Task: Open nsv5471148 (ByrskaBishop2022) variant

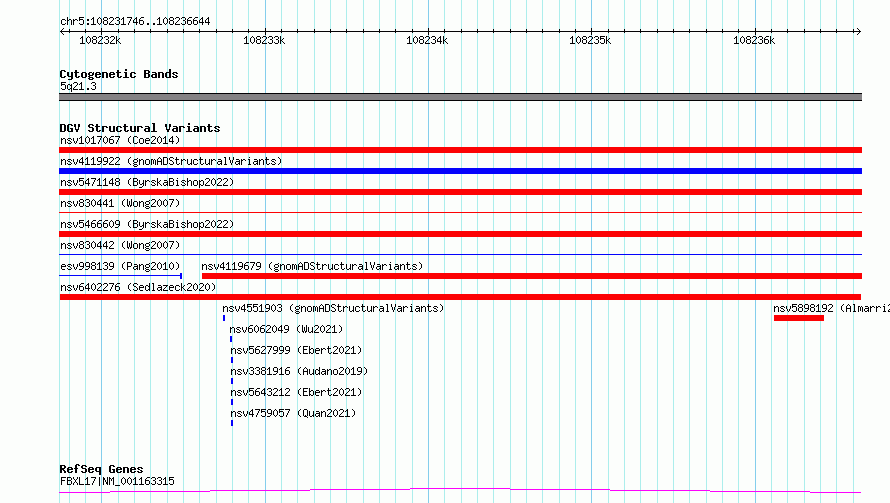Action: click(x=147, y=182)
